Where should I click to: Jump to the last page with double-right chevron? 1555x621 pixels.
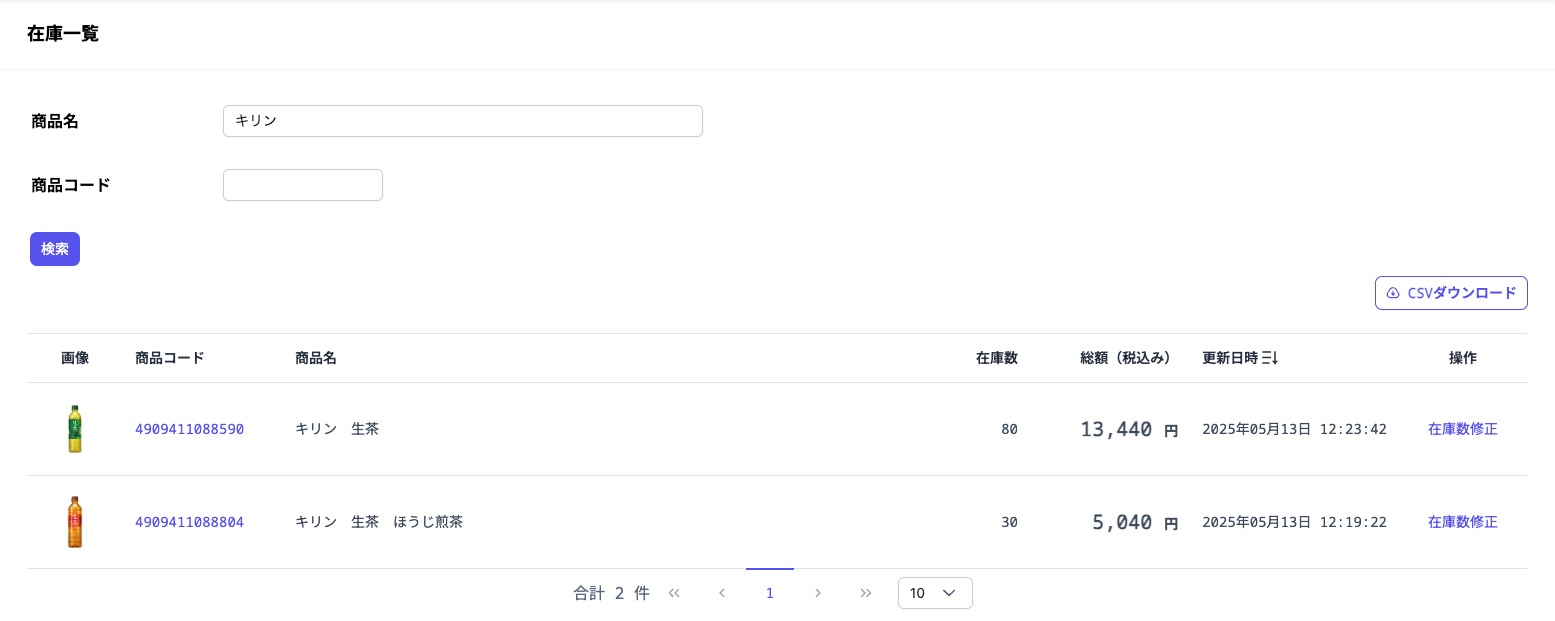click(866, 593)
